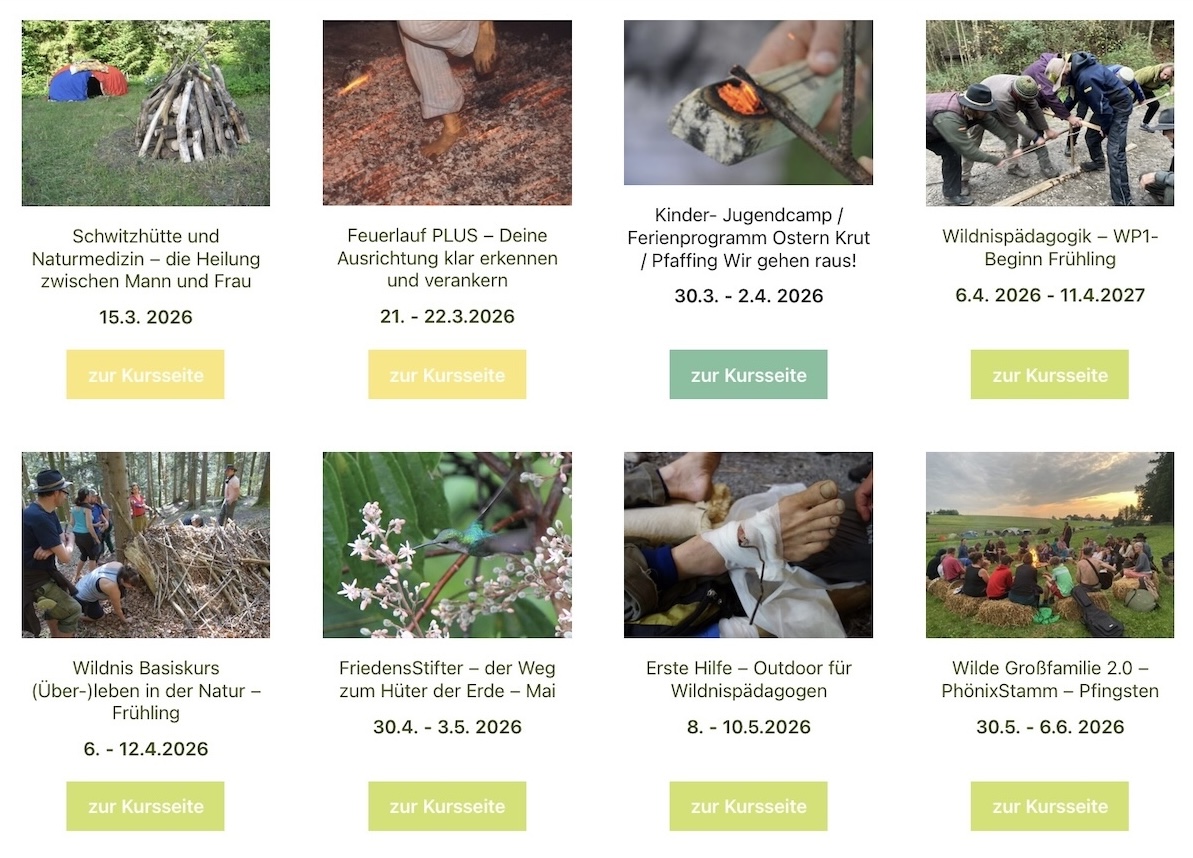
Task: Open the Erste Hilfe – Outdoor title link
Action: [748, 679]
